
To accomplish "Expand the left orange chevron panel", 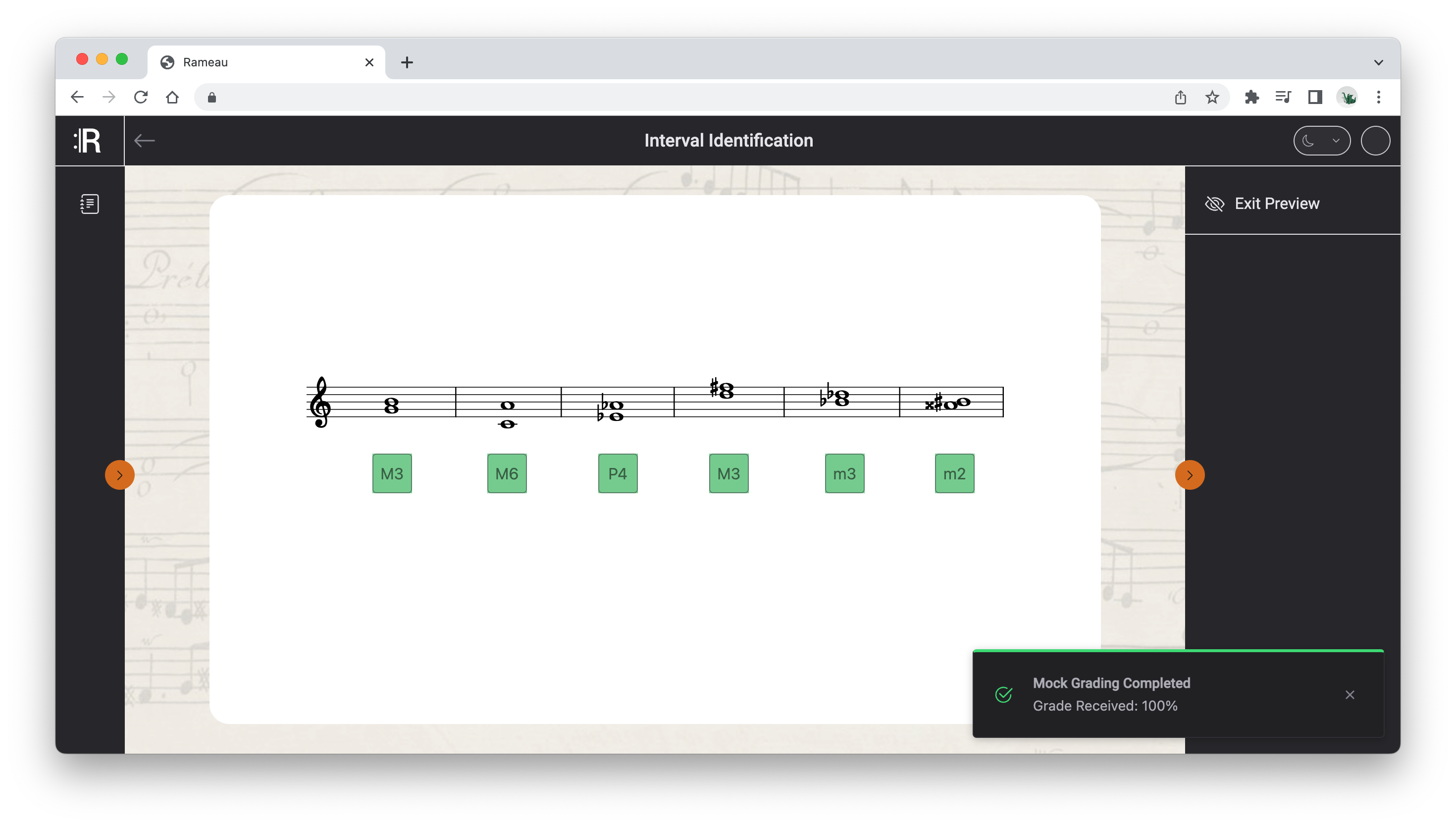I will [x=119, y=475].
